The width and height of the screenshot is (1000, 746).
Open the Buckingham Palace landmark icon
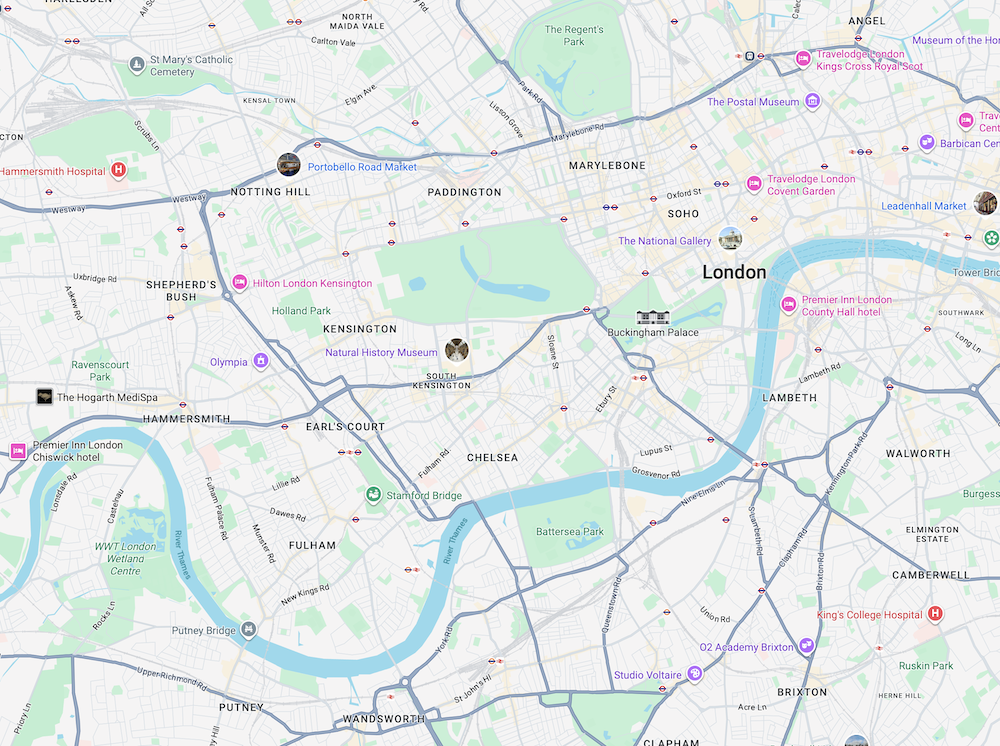point(653,317)
